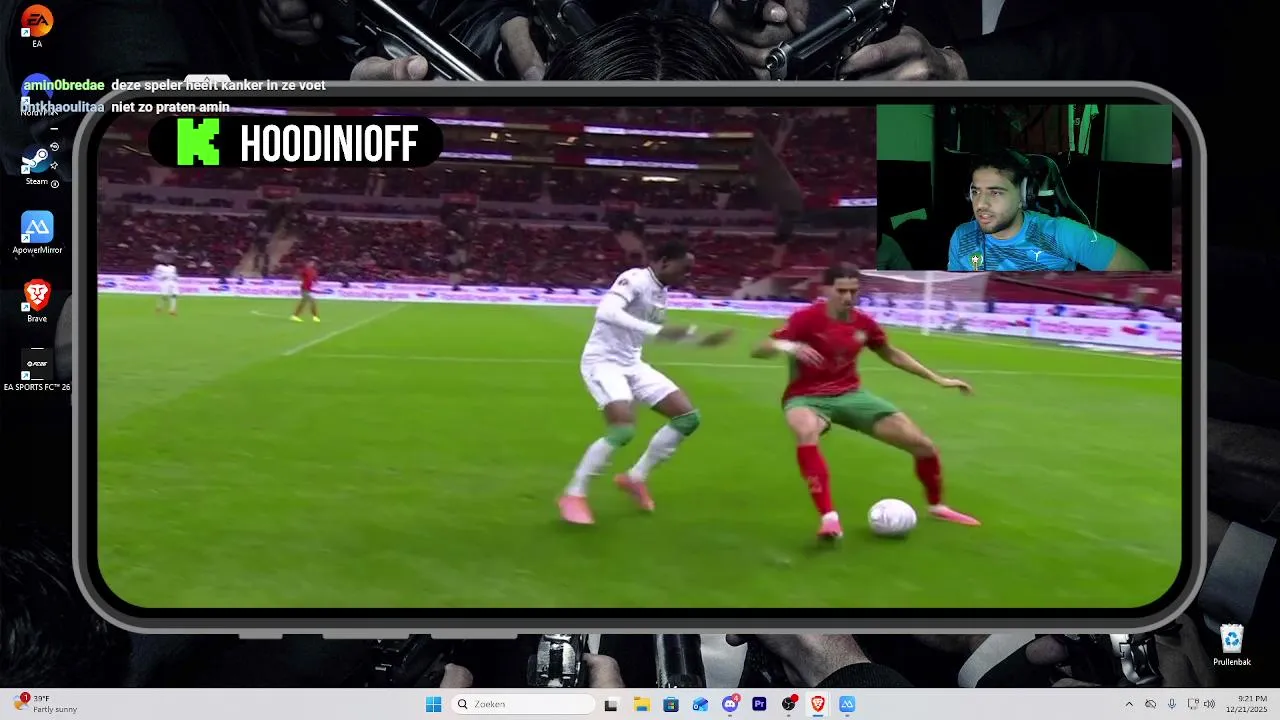
Task: Click the Zoeken taskbar search box
Action: (522, 704)
